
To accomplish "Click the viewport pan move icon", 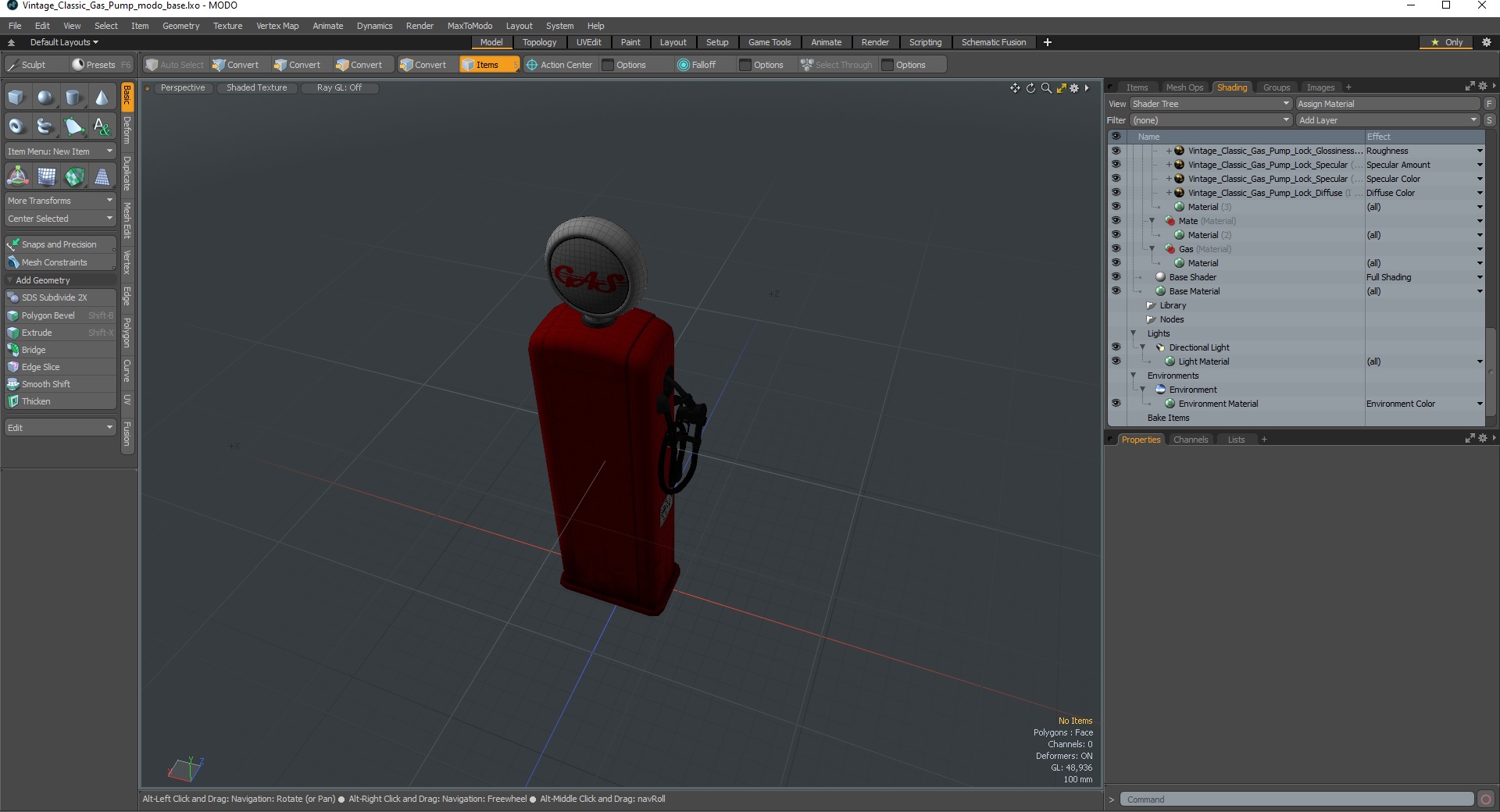I will click(x=1015, y=88).
